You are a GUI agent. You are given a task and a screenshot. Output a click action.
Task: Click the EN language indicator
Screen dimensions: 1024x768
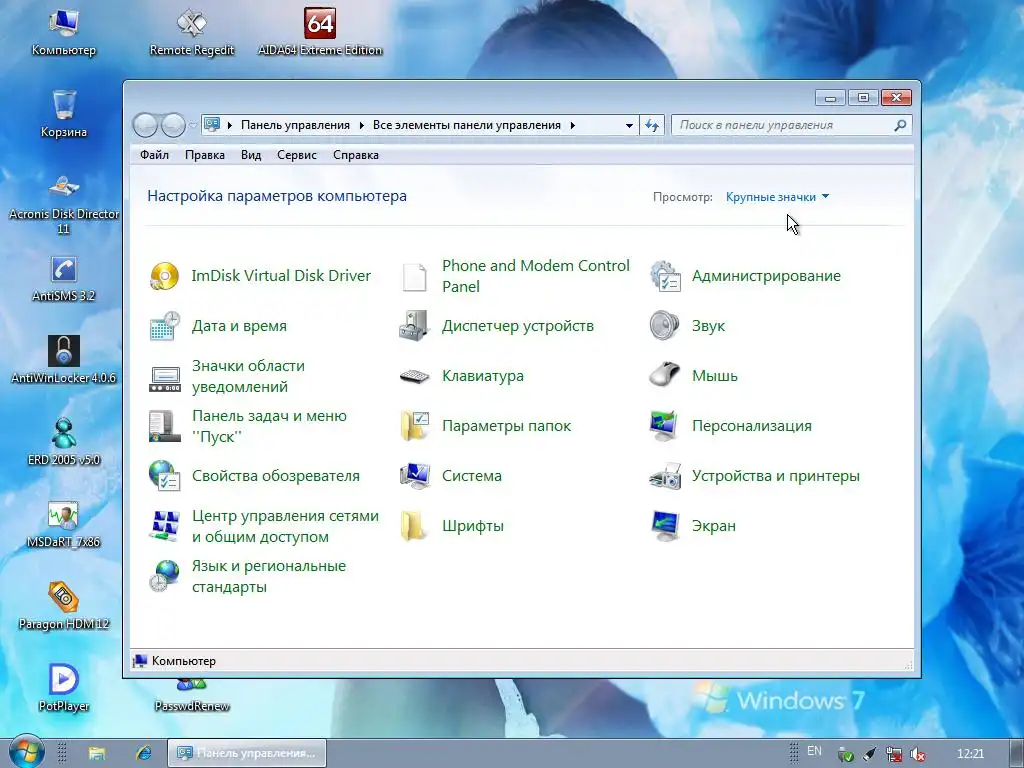814,751
